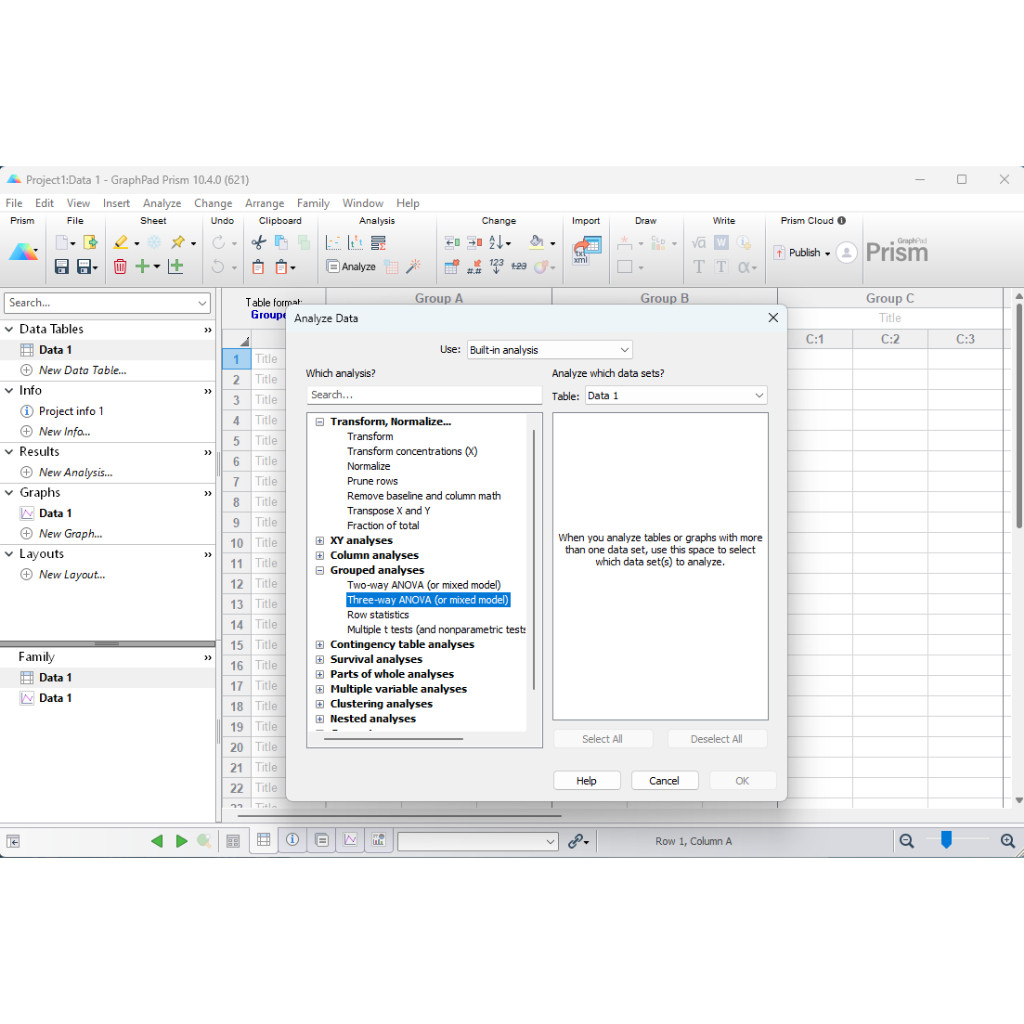Click the zoom slider handle
This screenshot has width=1024, height=1024.
pyautogui.click(x=946, y=840)
